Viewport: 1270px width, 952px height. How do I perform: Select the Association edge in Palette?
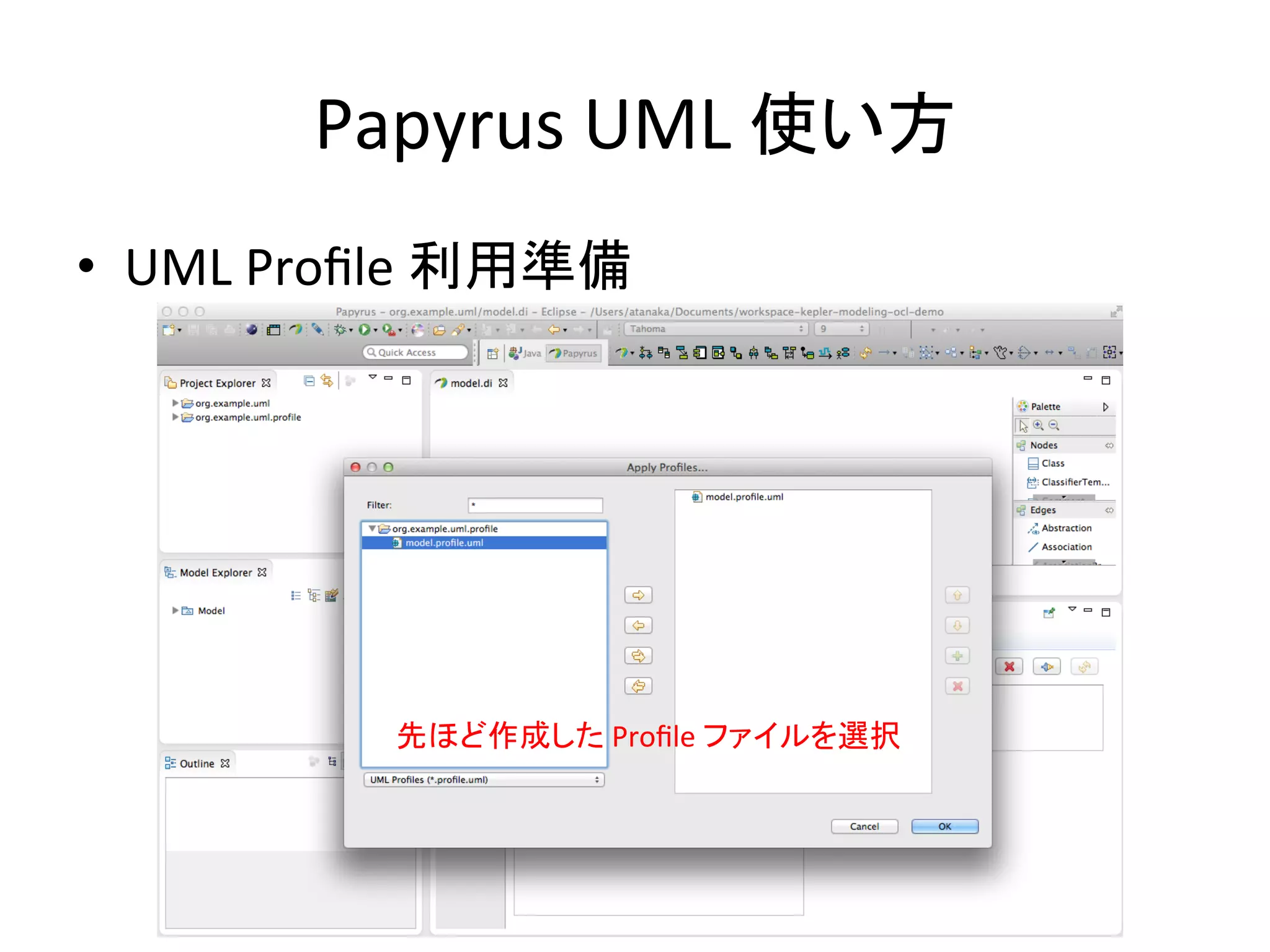point(1059,547)
